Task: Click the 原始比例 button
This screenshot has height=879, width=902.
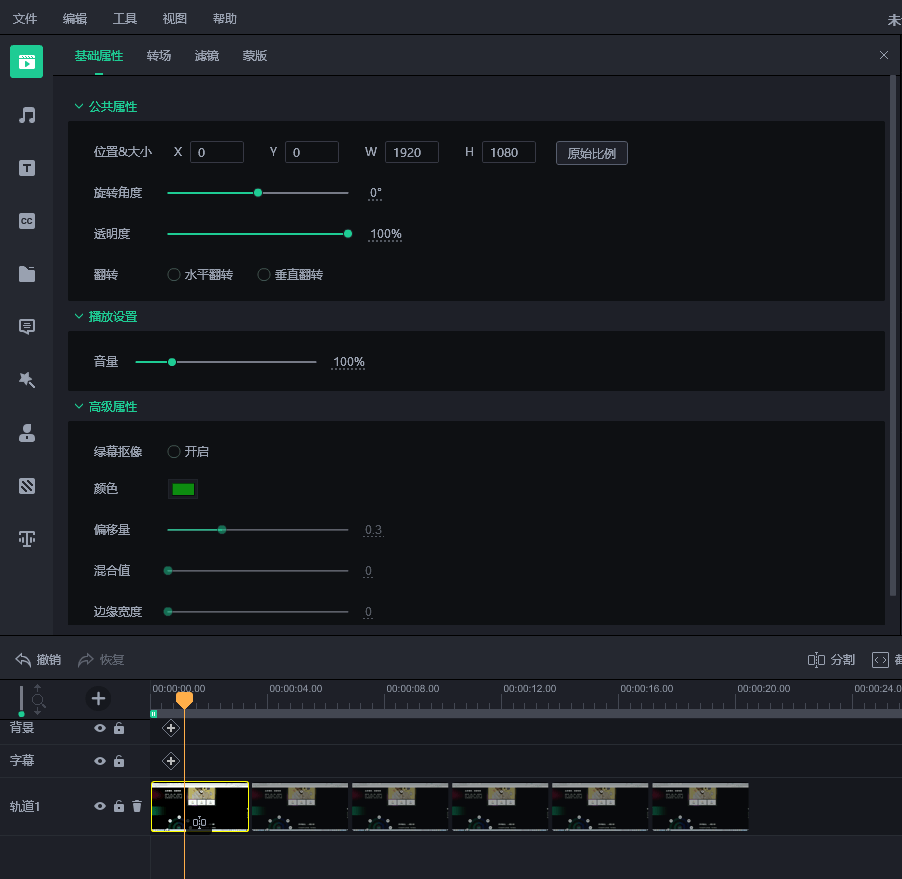Action: [591, 153]
